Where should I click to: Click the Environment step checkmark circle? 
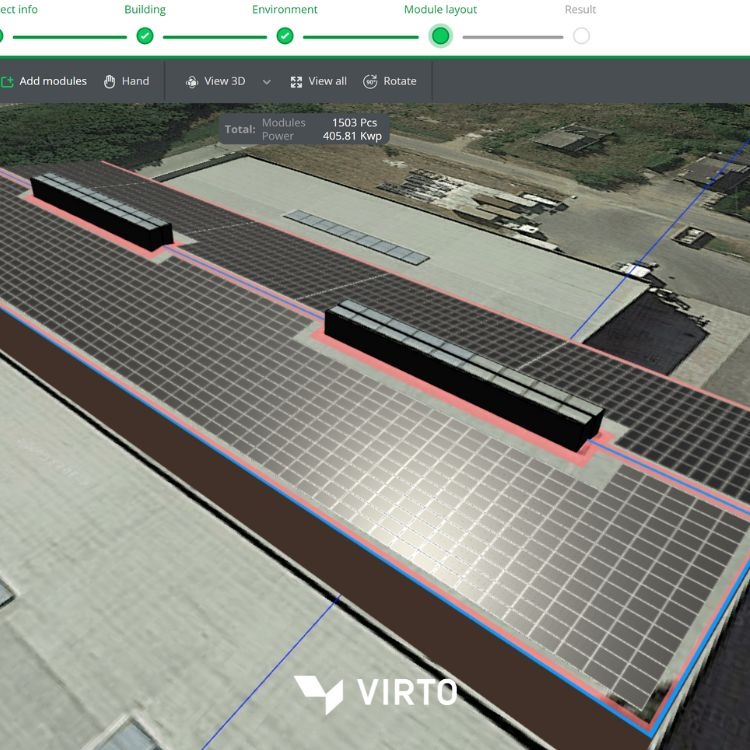coord(285,36)
